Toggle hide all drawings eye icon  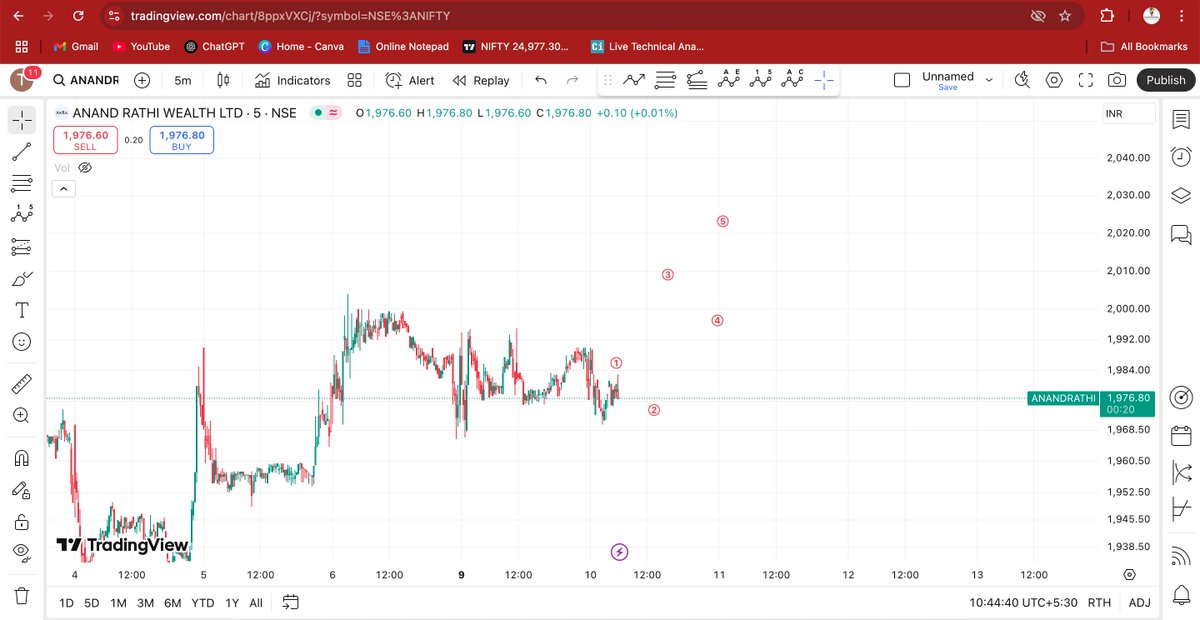pyautogui.click(x=22, y=552)
